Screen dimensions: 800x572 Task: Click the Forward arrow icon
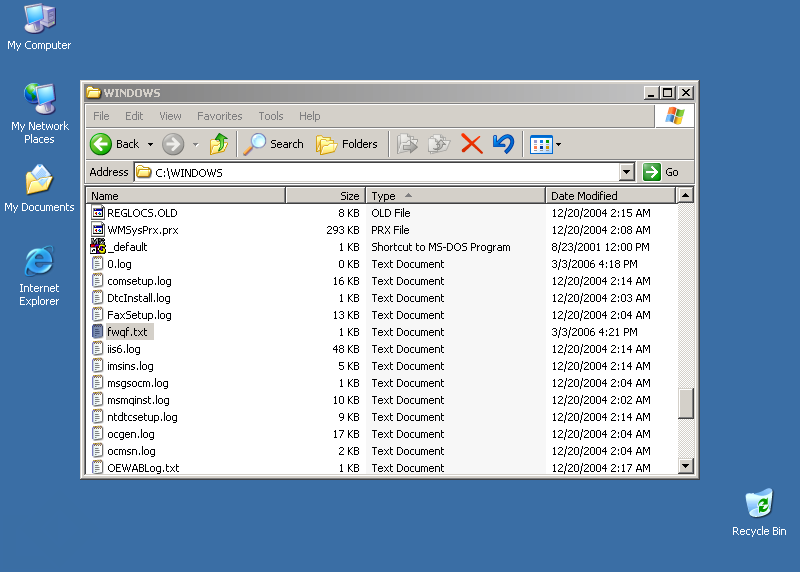pyautogui.click(x=173, y=144)
